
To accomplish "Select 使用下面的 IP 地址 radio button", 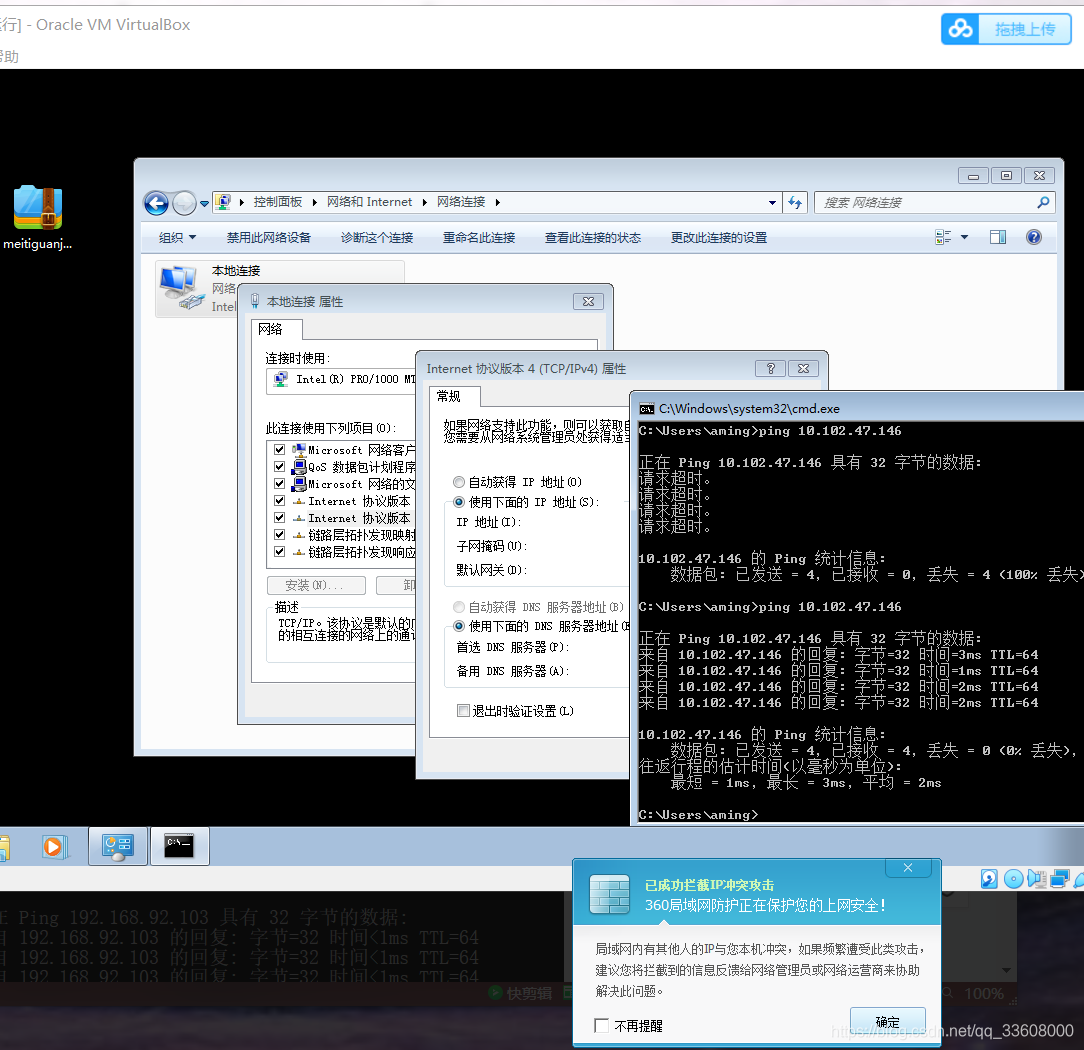I will click(x=458, y=502).
